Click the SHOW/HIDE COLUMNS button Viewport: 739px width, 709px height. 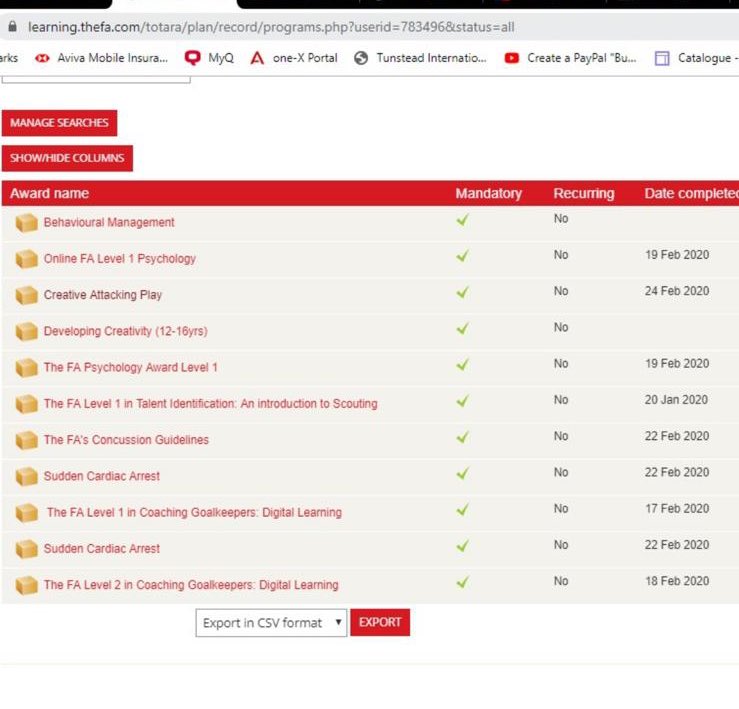coord(67,158)
